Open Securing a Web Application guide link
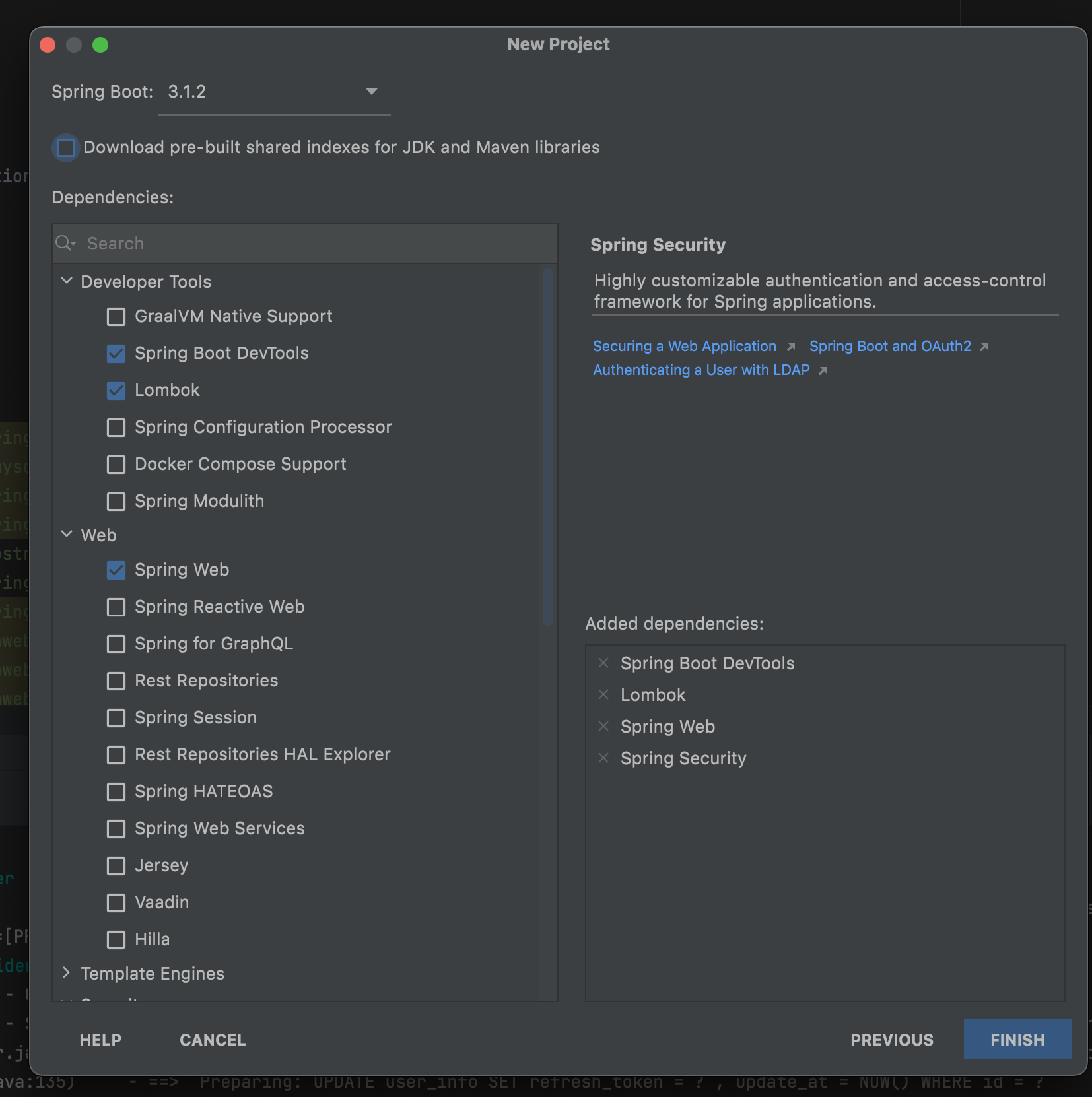The image size is (1092, 1097). 685,347
